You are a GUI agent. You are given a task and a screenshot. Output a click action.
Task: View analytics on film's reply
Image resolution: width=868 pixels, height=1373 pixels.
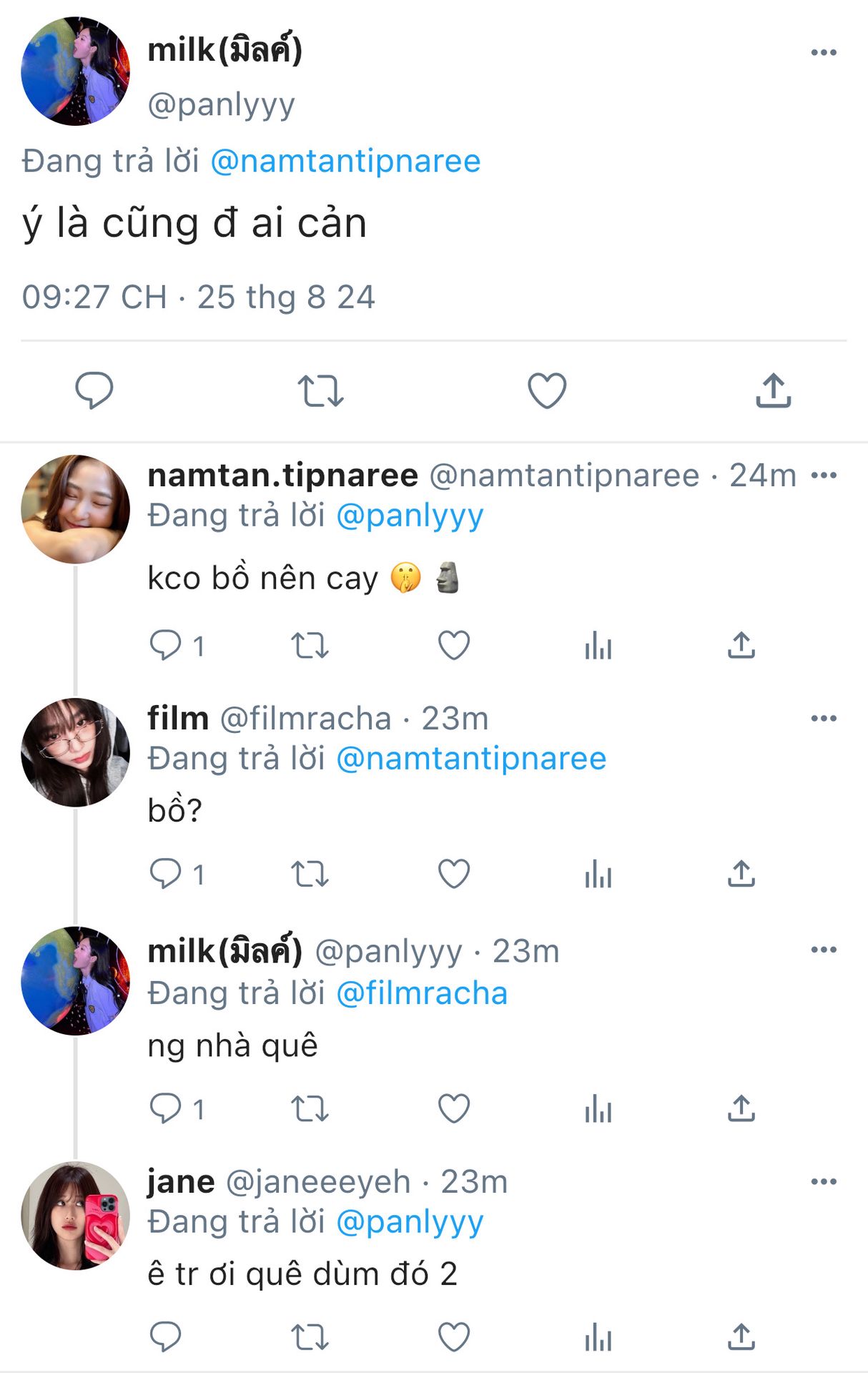(x=598, y=874)
